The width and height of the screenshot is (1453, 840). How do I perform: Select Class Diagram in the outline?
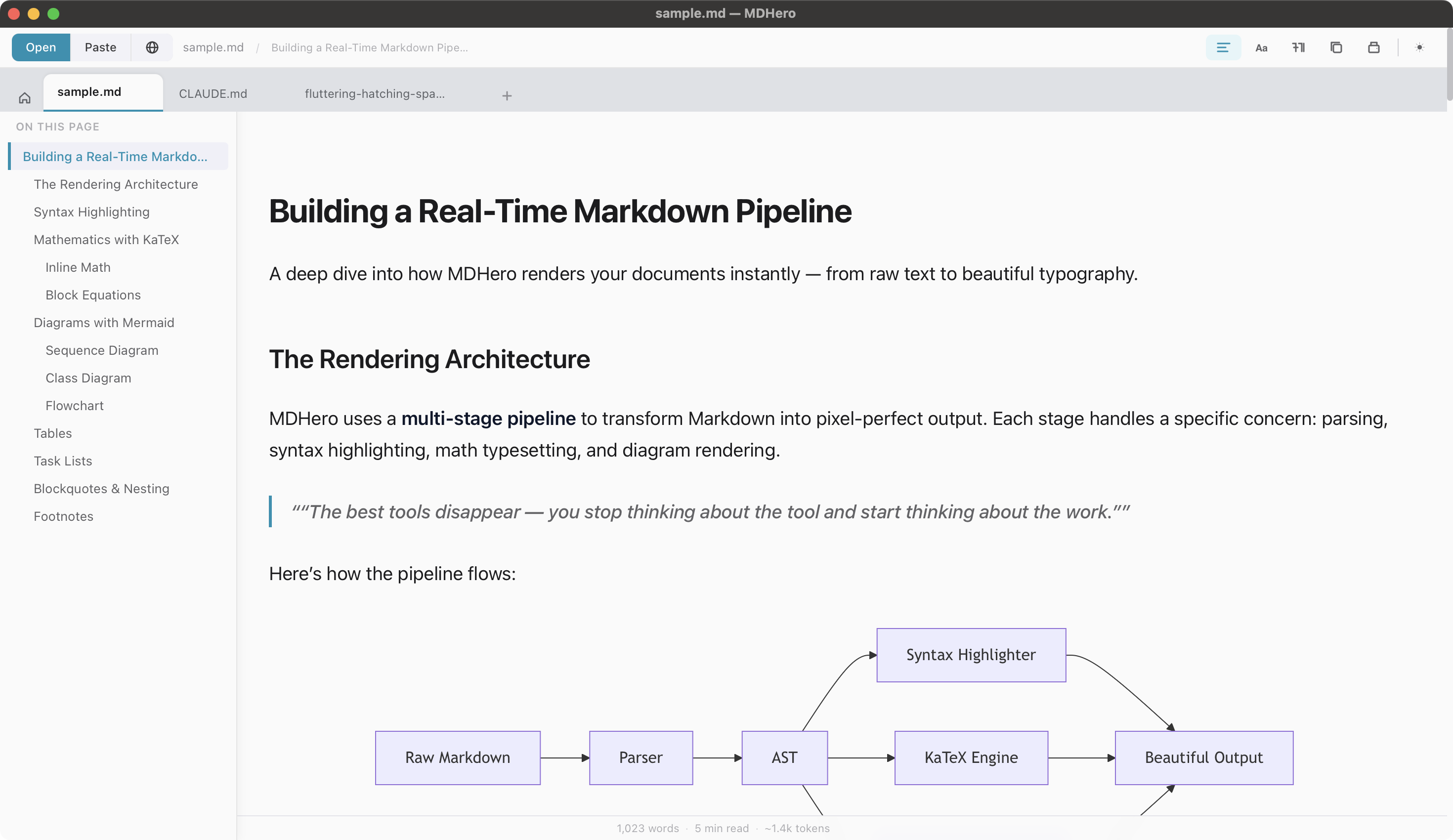88,378
